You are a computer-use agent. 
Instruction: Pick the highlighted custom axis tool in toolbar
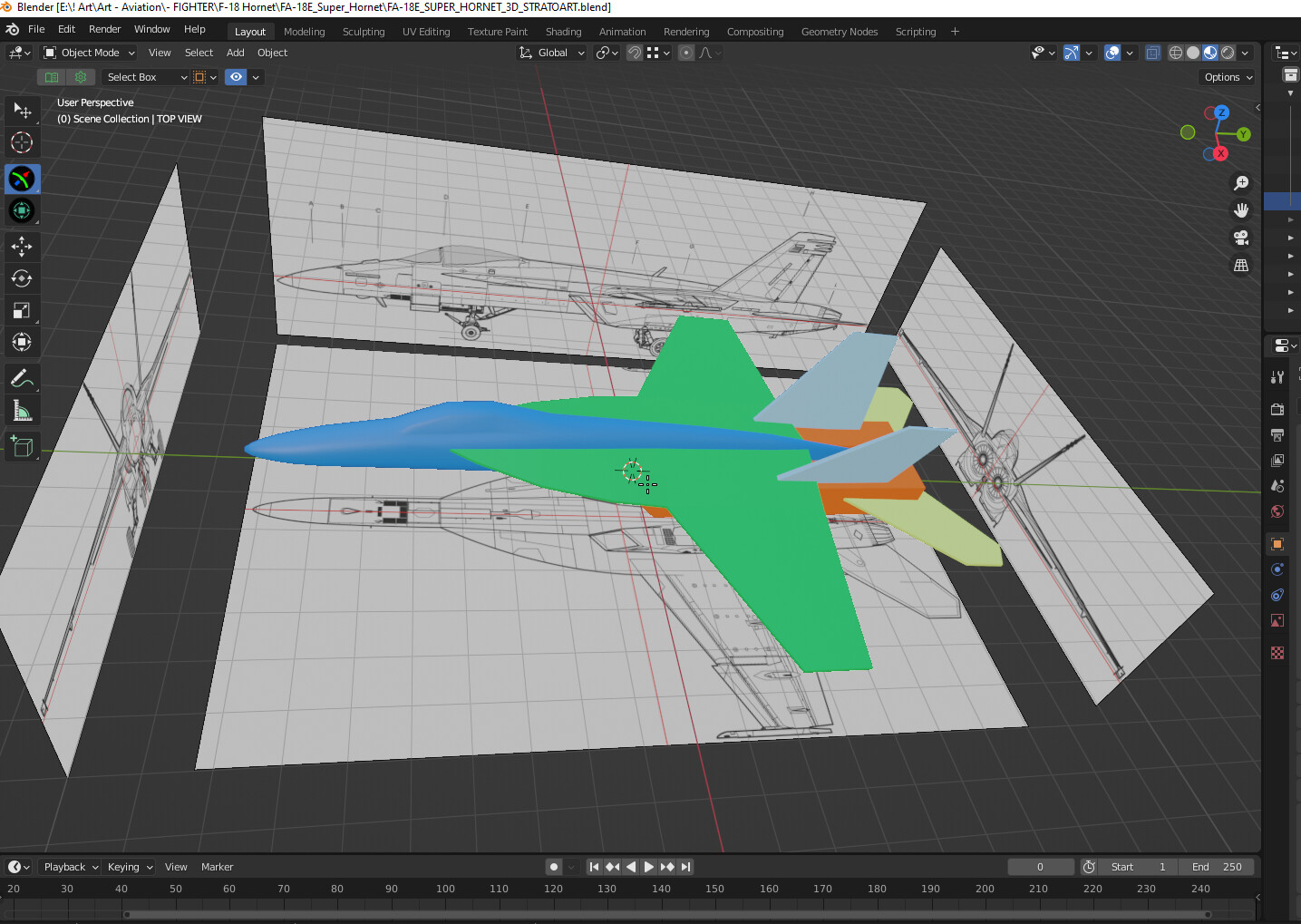point(22,179)
